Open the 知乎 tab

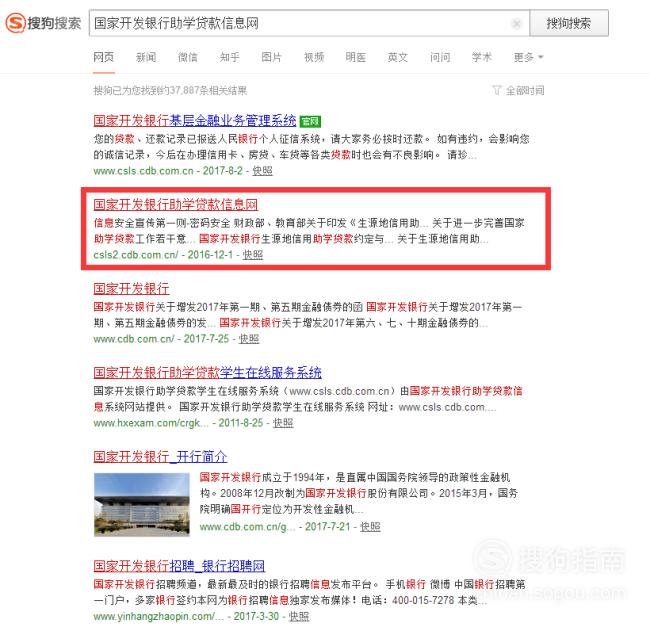[230, 57]
